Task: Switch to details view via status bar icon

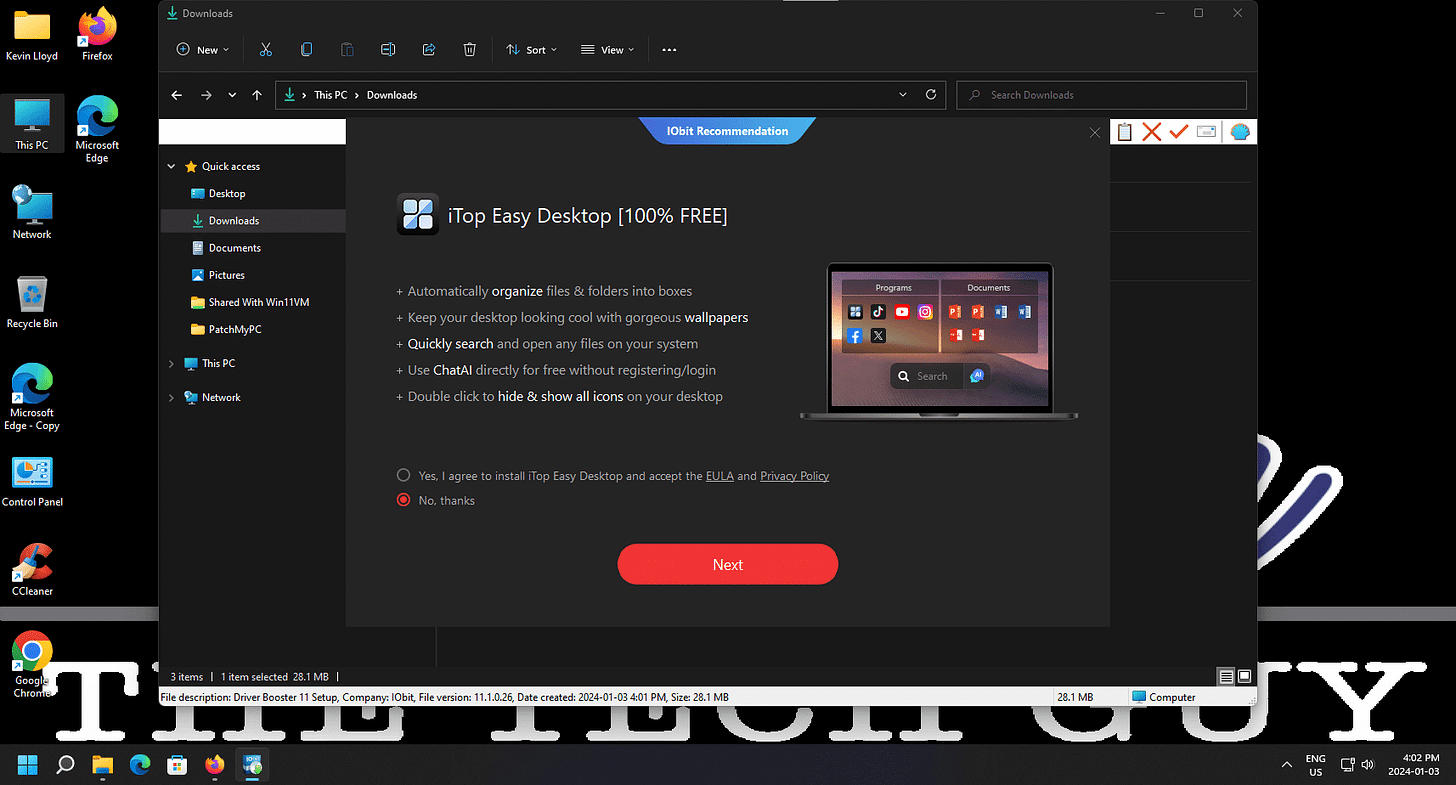Action: [x=1226, y=676]
